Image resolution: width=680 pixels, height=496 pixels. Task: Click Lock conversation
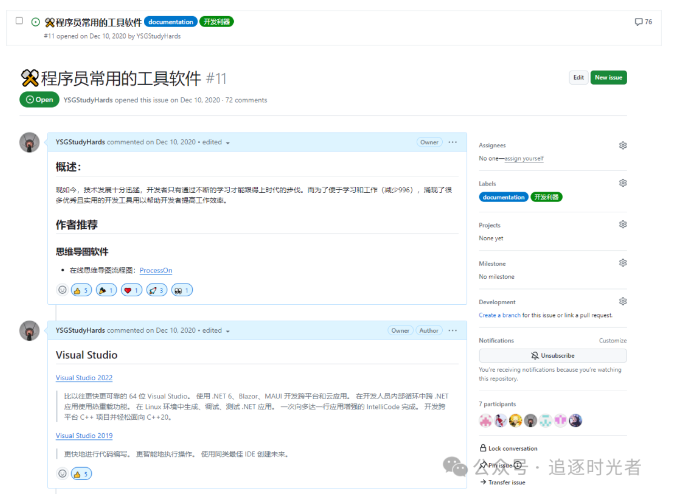[508, 448]
